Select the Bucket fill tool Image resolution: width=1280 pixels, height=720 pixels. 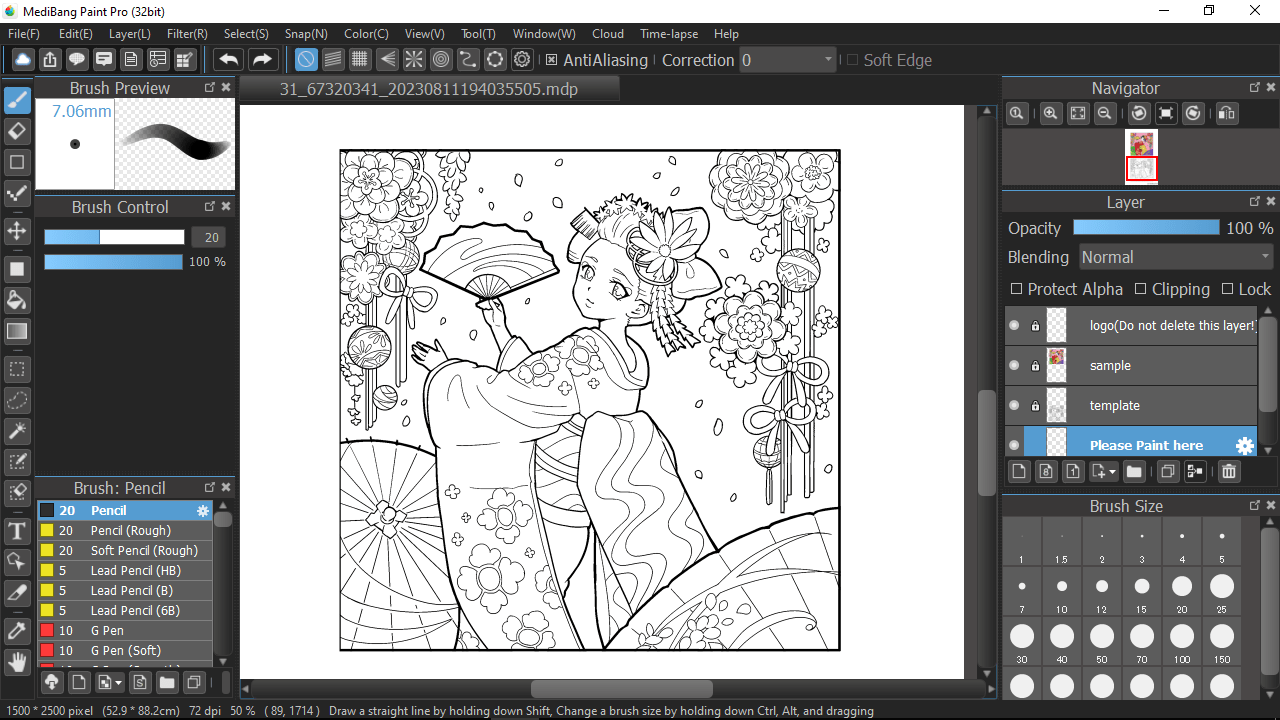17,300
